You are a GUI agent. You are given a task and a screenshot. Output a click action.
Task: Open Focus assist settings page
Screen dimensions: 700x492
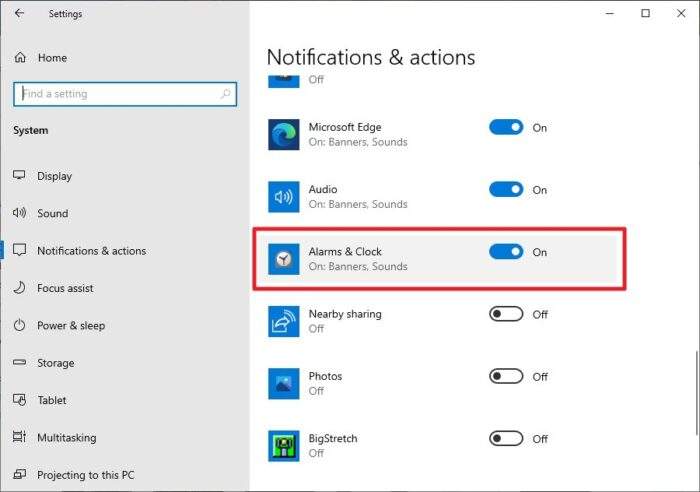coord(125,288)
